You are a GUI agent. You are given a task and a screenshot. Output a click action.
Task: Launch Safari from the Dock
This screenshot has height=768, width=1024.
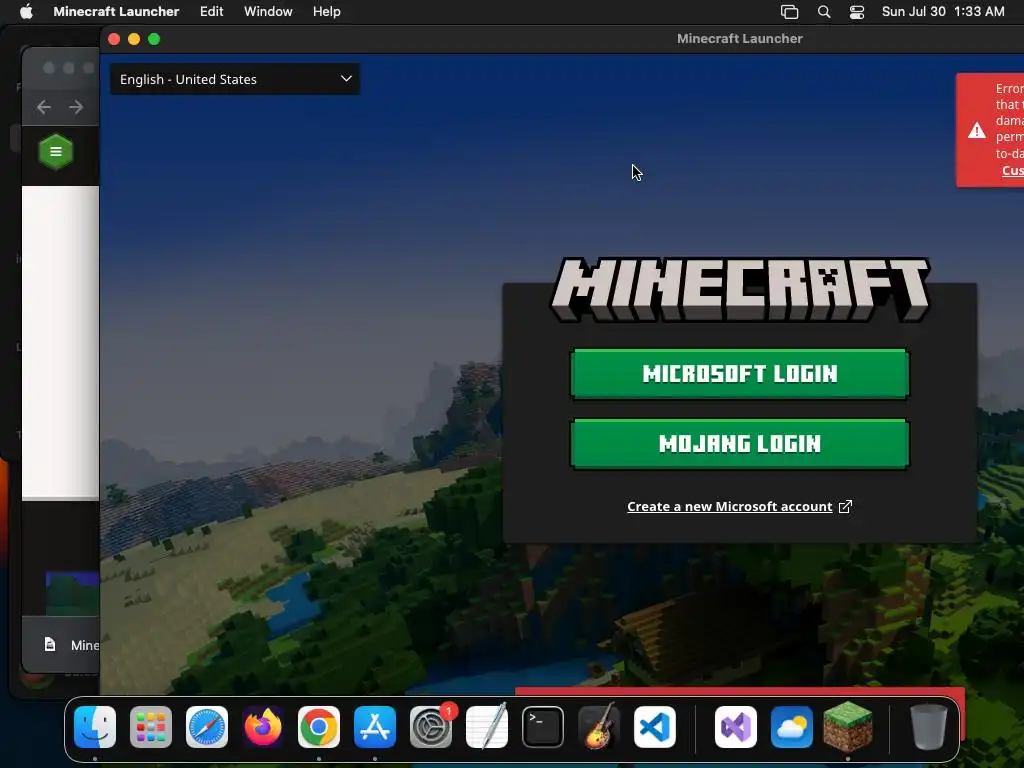[207, 727]
